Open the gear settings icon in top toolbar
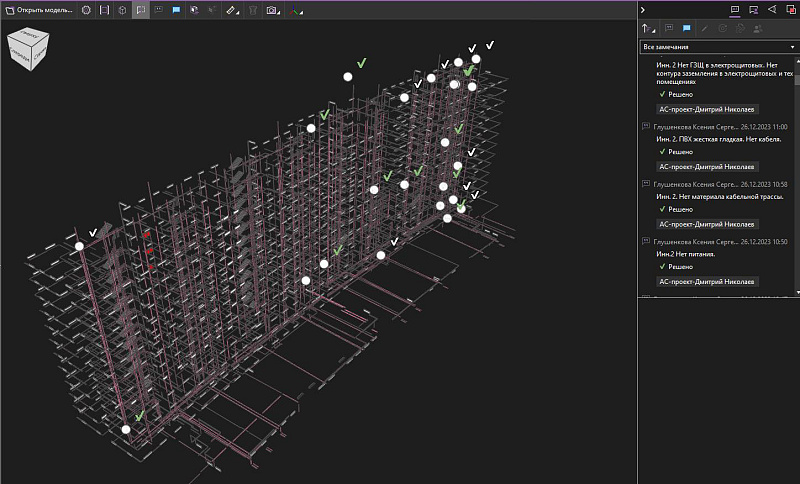 pyautogui.click(x=86, y=10)
